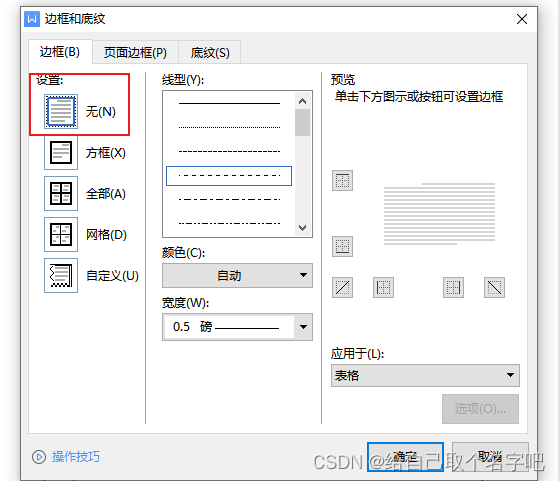Open the 颜色(C) color dropdown
Viewport: 560px width, 481px height.
point(237,275)
